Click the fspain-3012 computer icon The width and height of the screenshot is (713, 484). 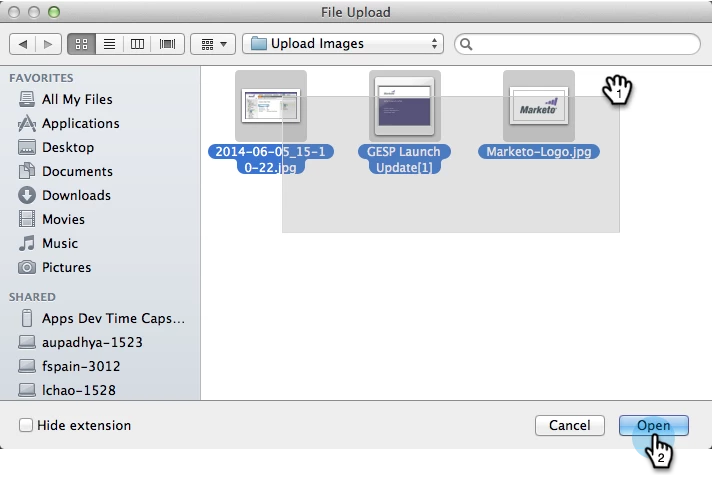[27, 366]
